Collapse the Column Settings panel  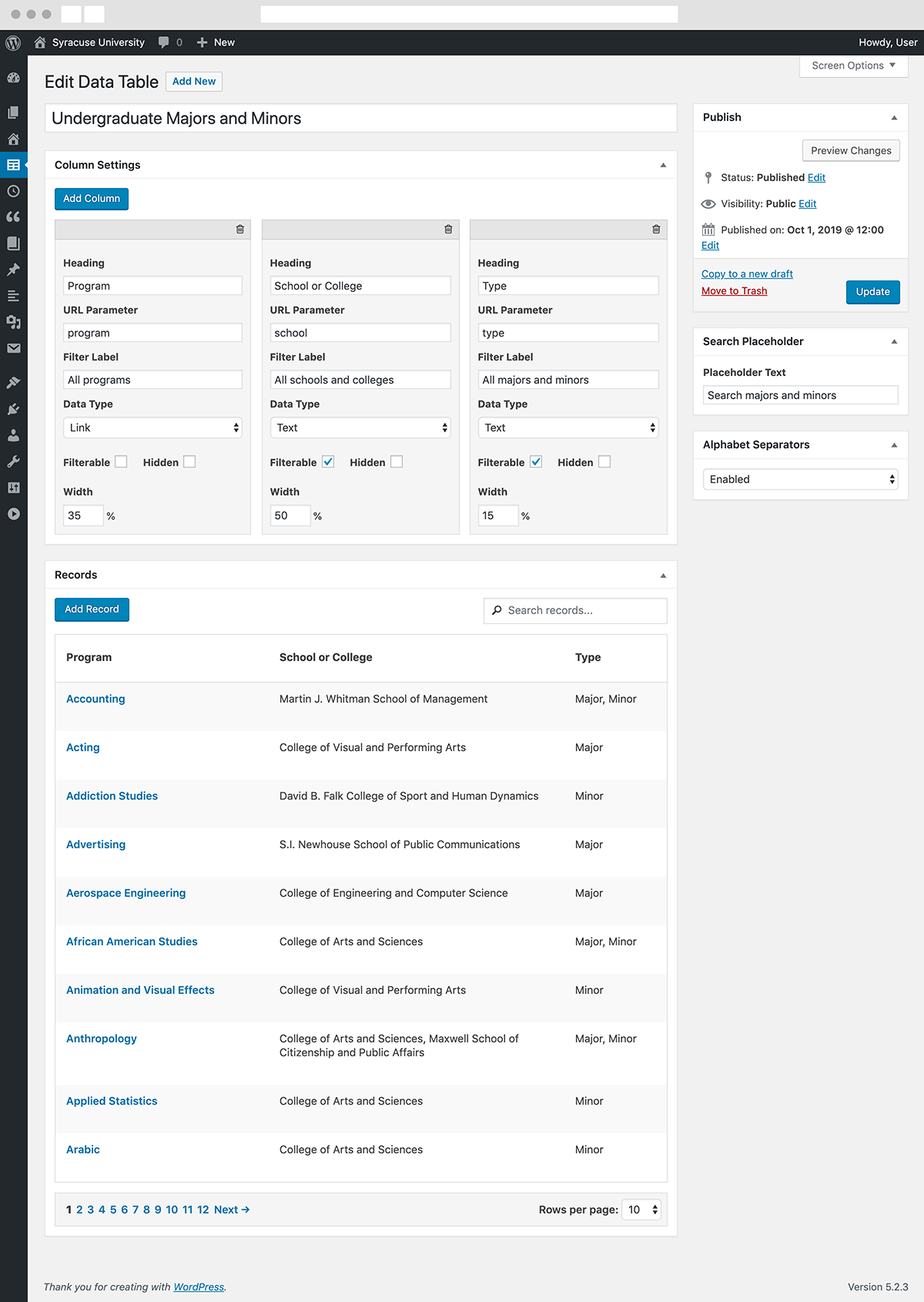[x=664, y=166]
